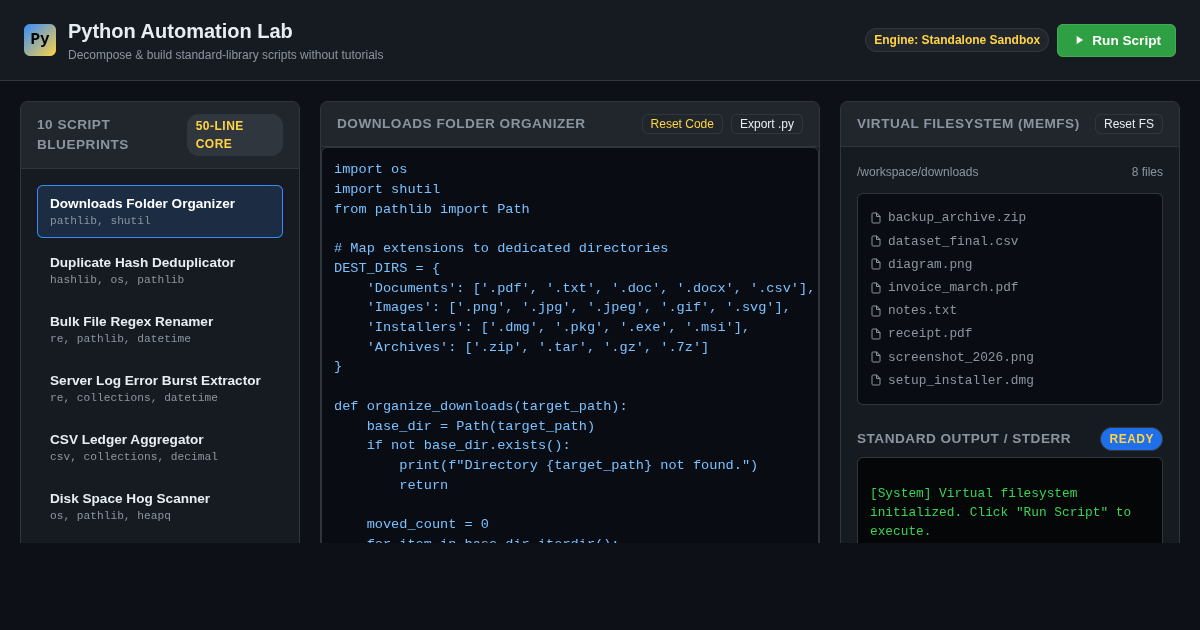
Task: Click the Python Automation Lab title
Action: click(x=180, y=31)
